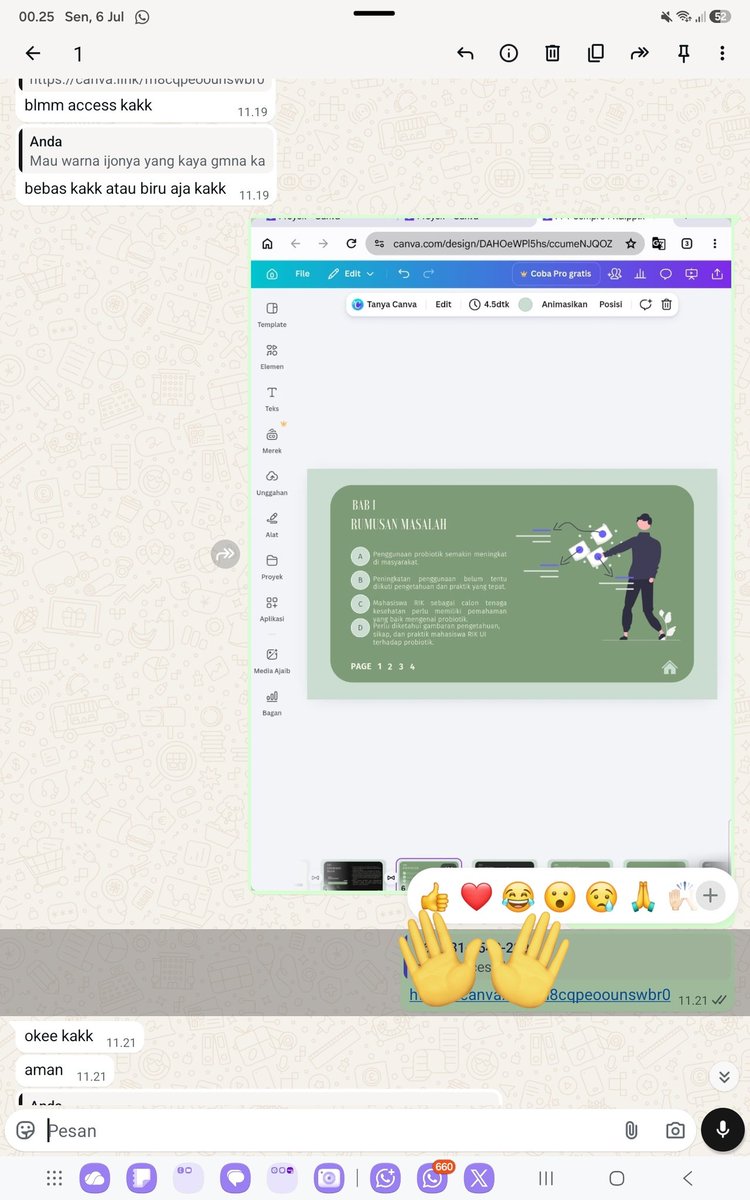Show recent apps with navigation button
The width and height of the screenshot is (750, 1200).
coord(546,1178)
